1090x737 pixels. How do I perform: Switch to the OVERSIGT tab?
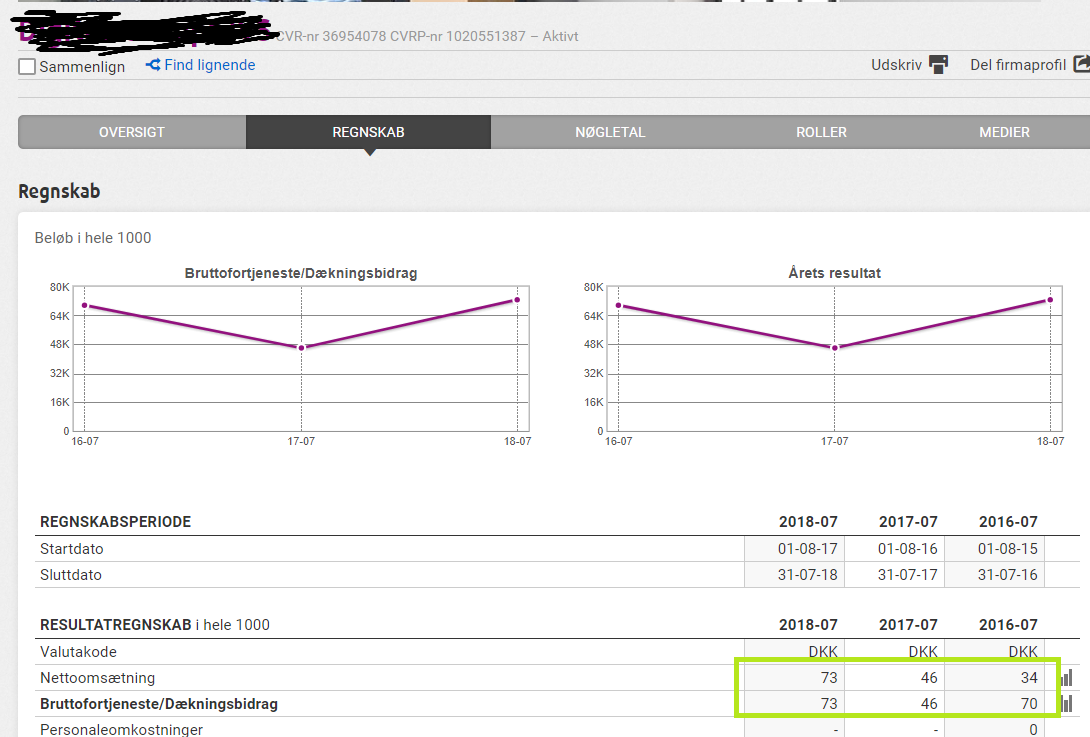(x=132, y=132)
